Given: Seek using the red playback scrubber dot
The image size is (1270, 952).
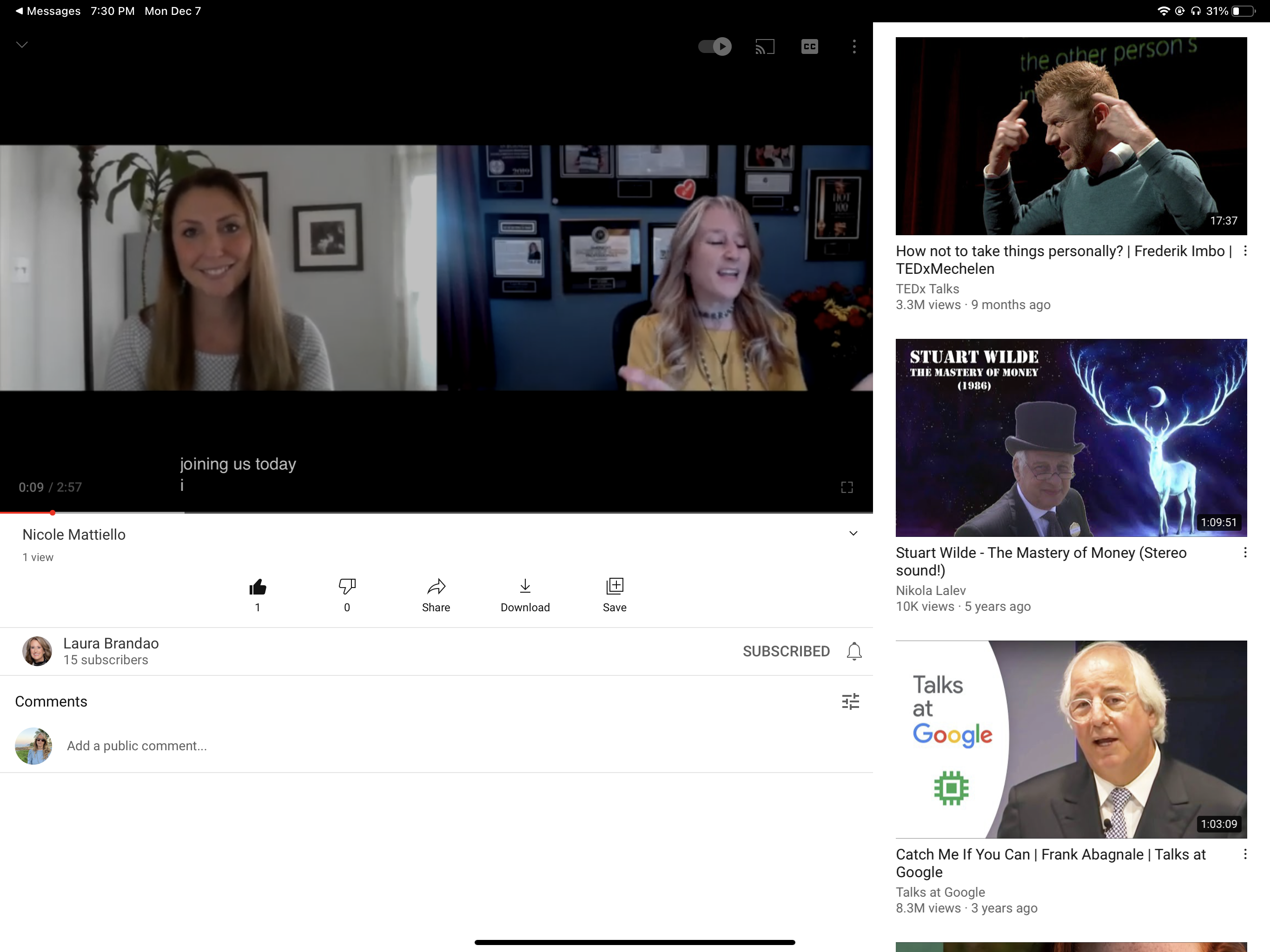Looking at the screenshot, I should coord(52,512).
